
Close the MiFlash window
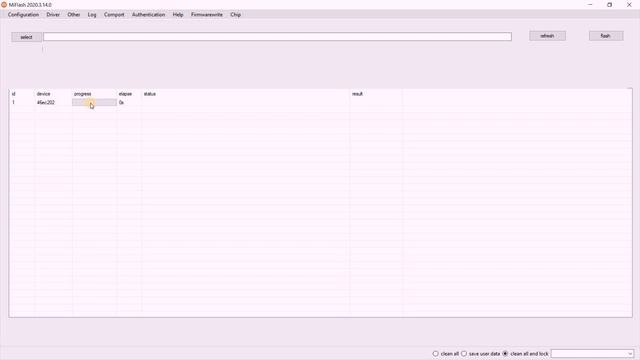(629, 4)
